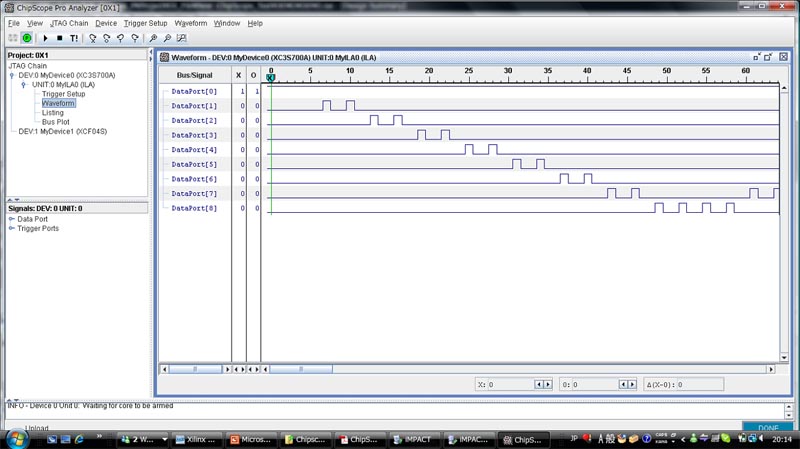800x449 pixels.
Task: Click the third cursor-marker icon in toolbar
Action: pos(121,38)
